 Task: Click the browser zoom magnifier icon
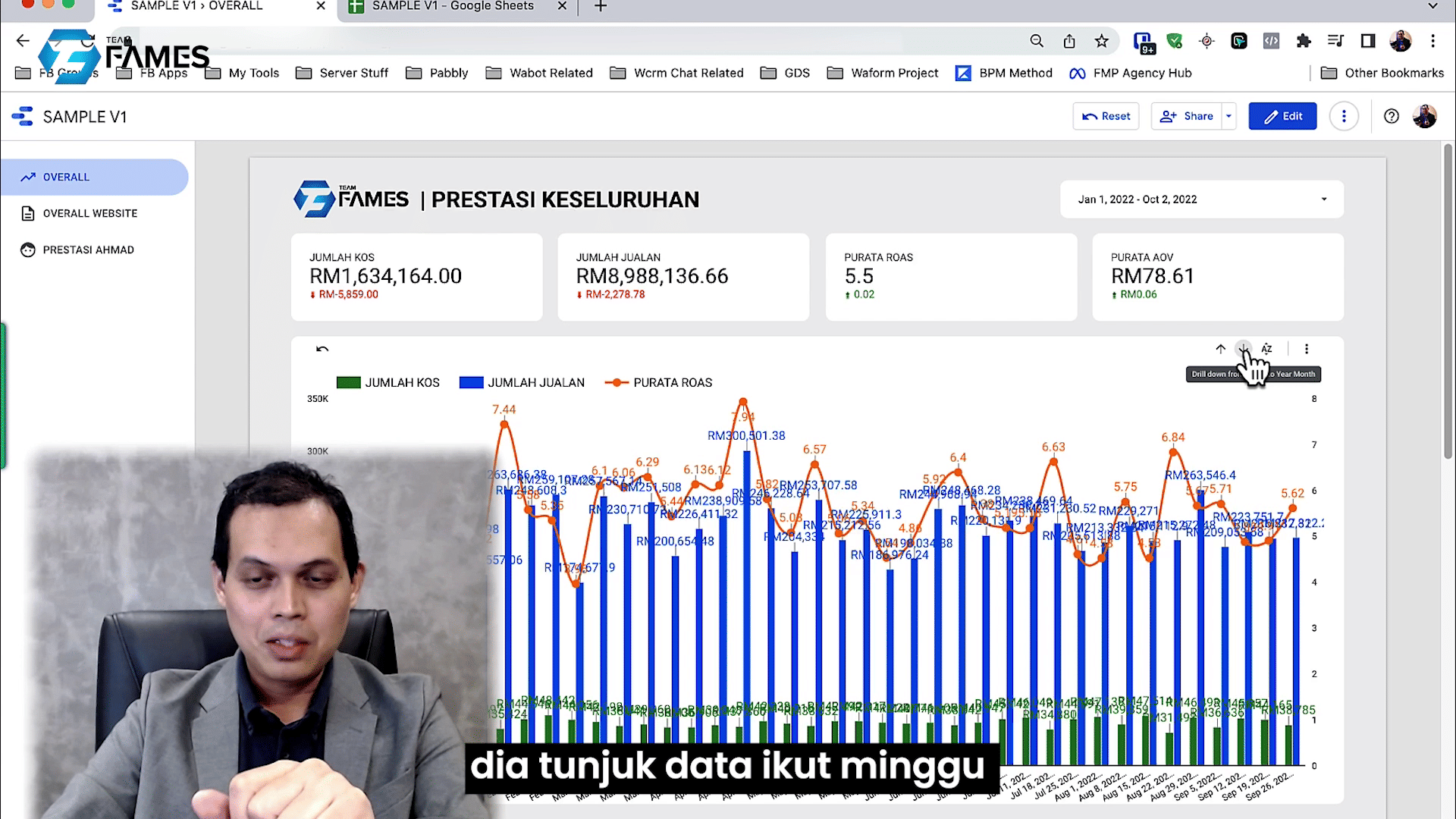[x=1037, y=41]
